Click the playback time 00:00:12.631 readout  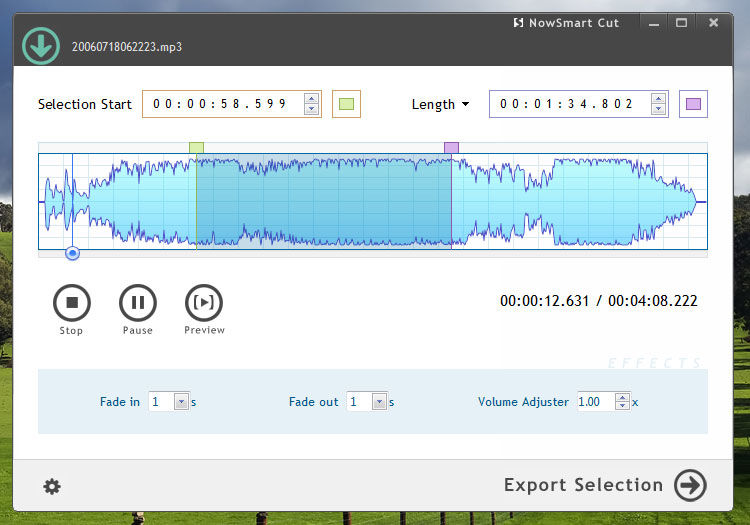(x=544, y=301)
